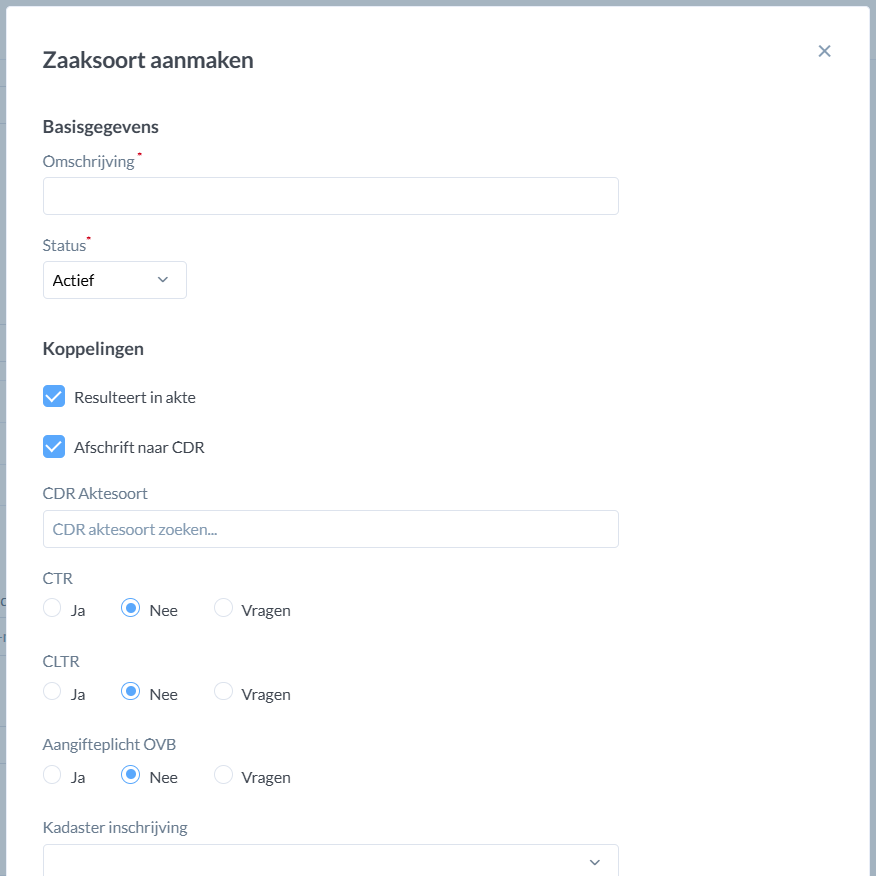Choose Vragen under CLTR
876x876 pixels.
point(223,692)
